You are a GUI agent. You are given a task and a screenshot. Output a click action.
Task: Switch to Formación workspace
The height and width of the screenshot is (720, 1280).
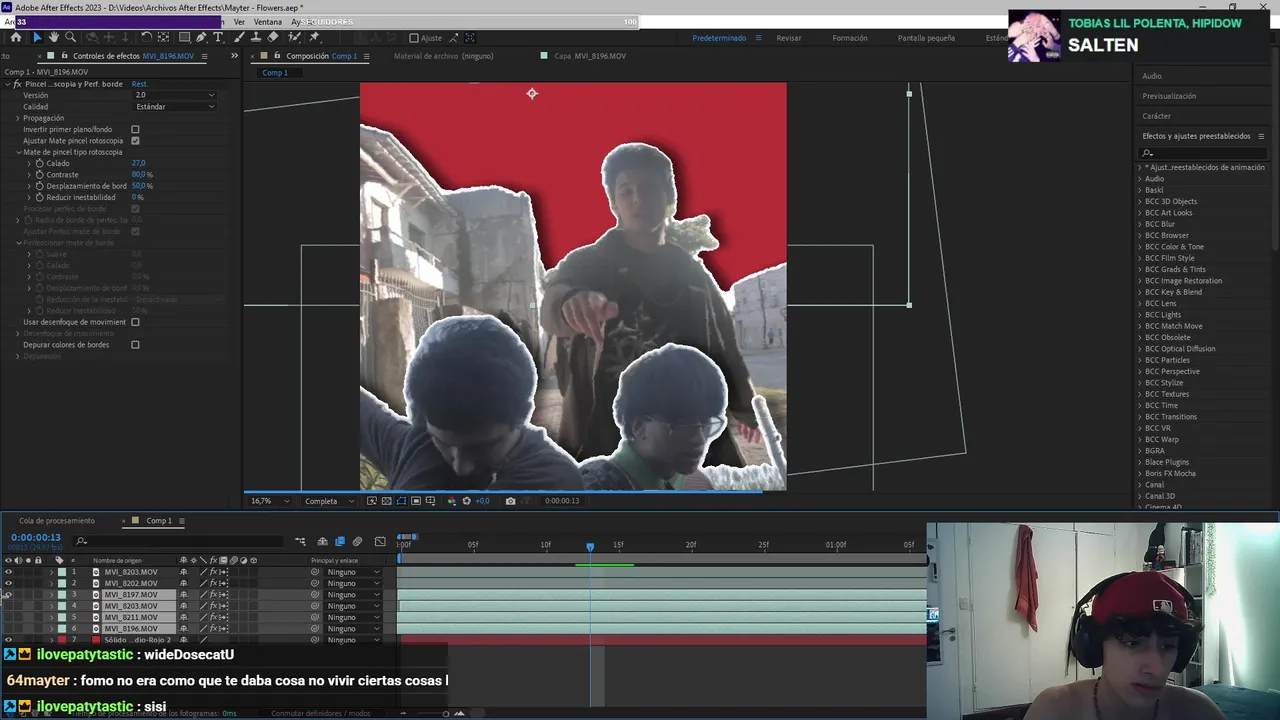coord(850,38)
